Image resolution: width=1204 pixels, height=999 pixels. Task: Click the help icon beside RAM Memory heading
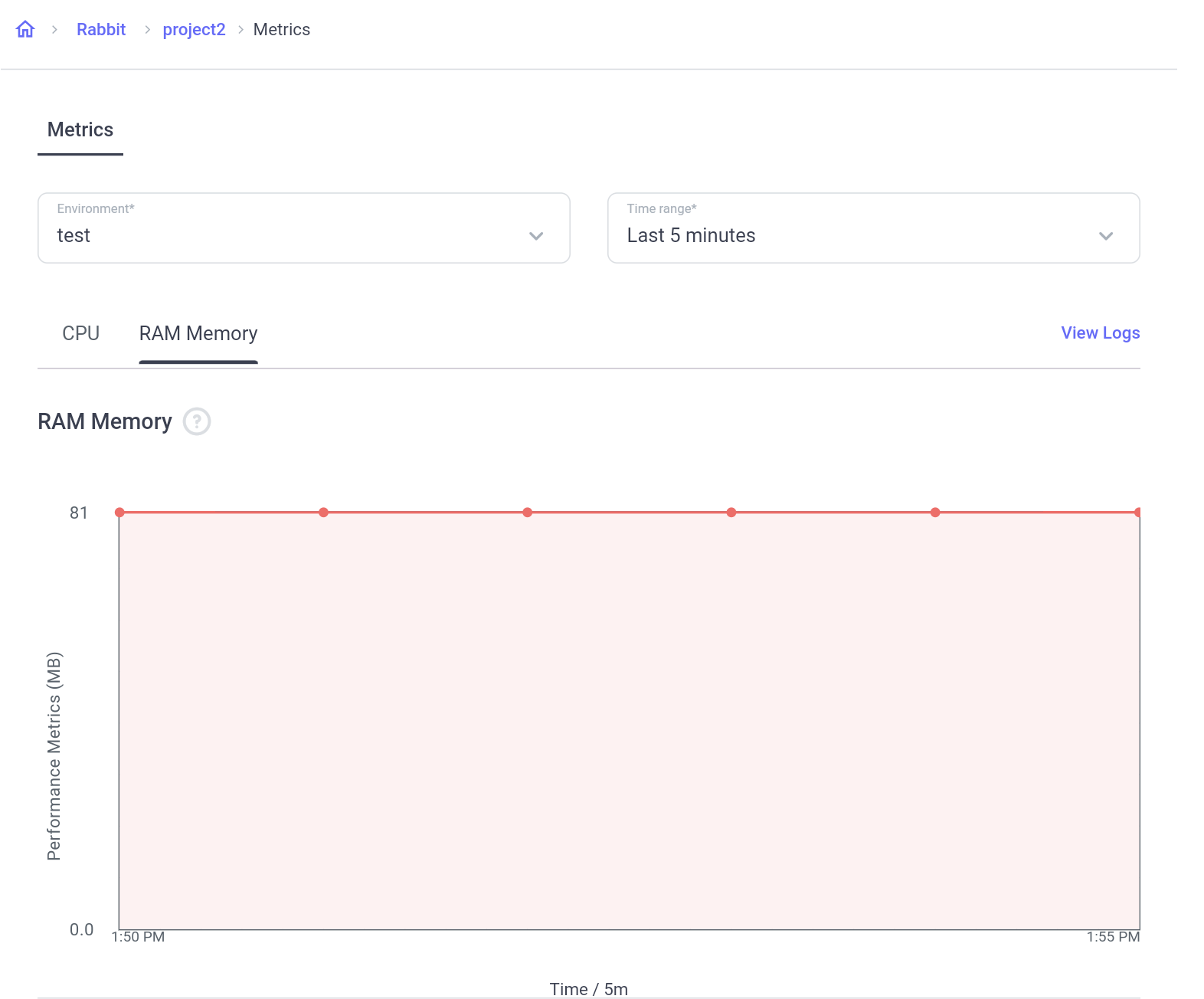(197, 421)
